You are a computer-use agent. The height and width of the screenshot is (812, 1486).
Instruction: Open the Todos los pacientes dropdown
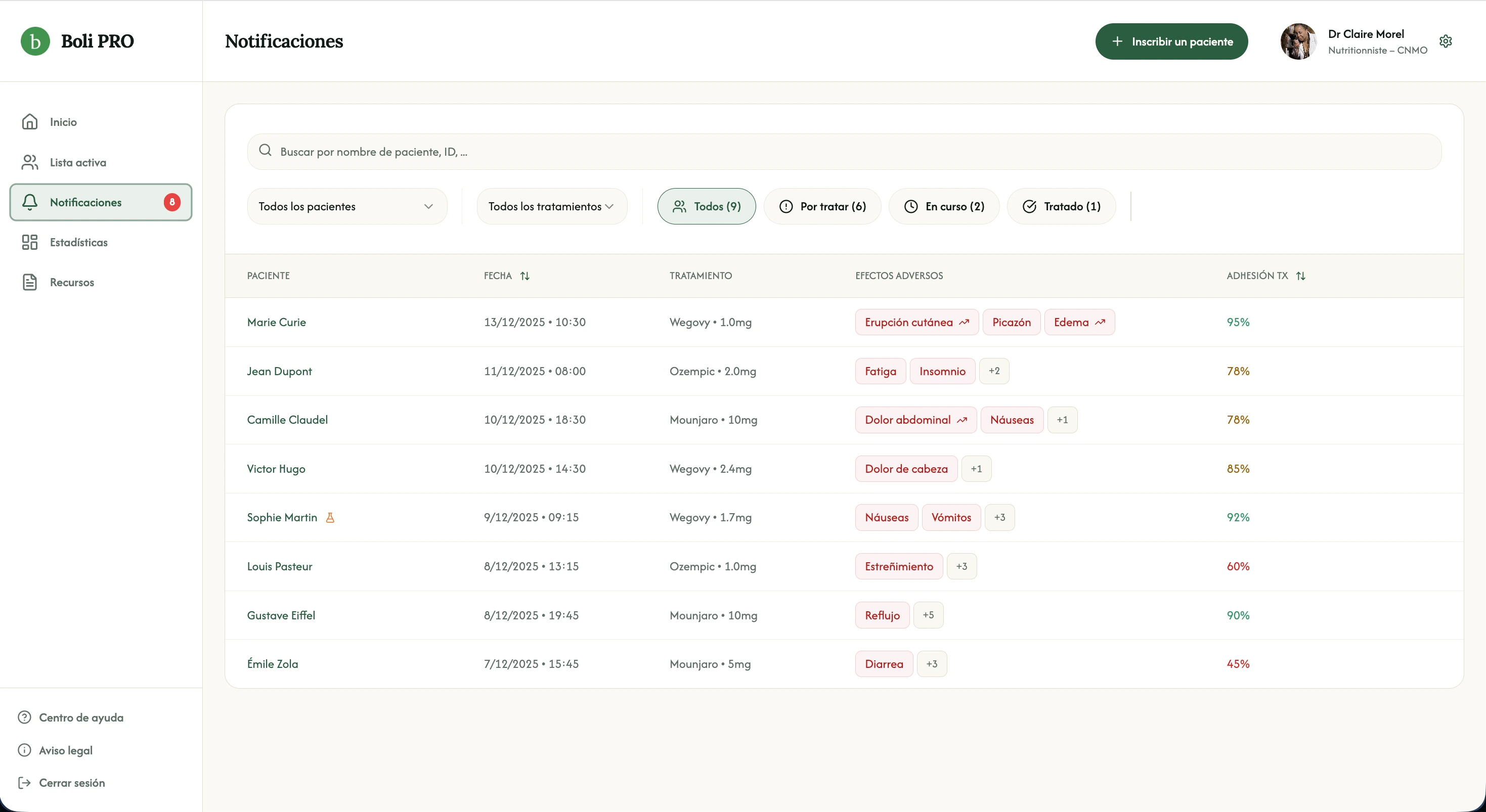pyautogui.click(x=346, y=206)
